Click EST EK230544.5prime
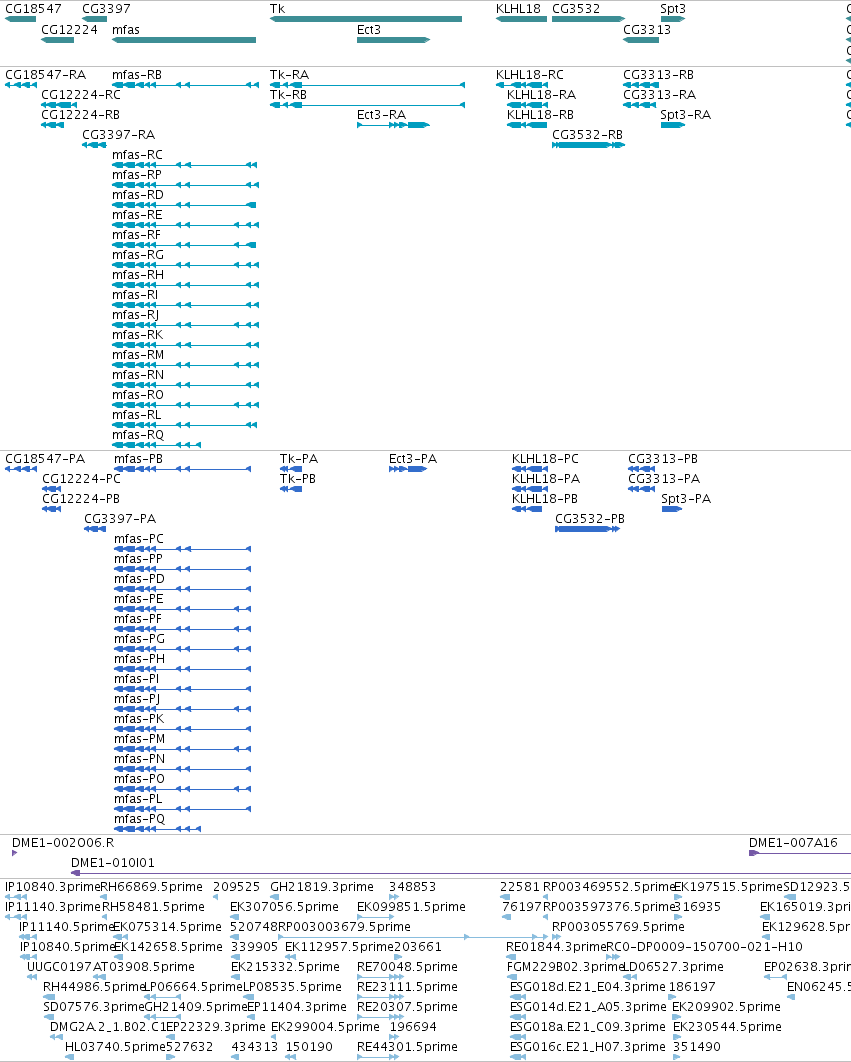 (x=727, y=1027)
